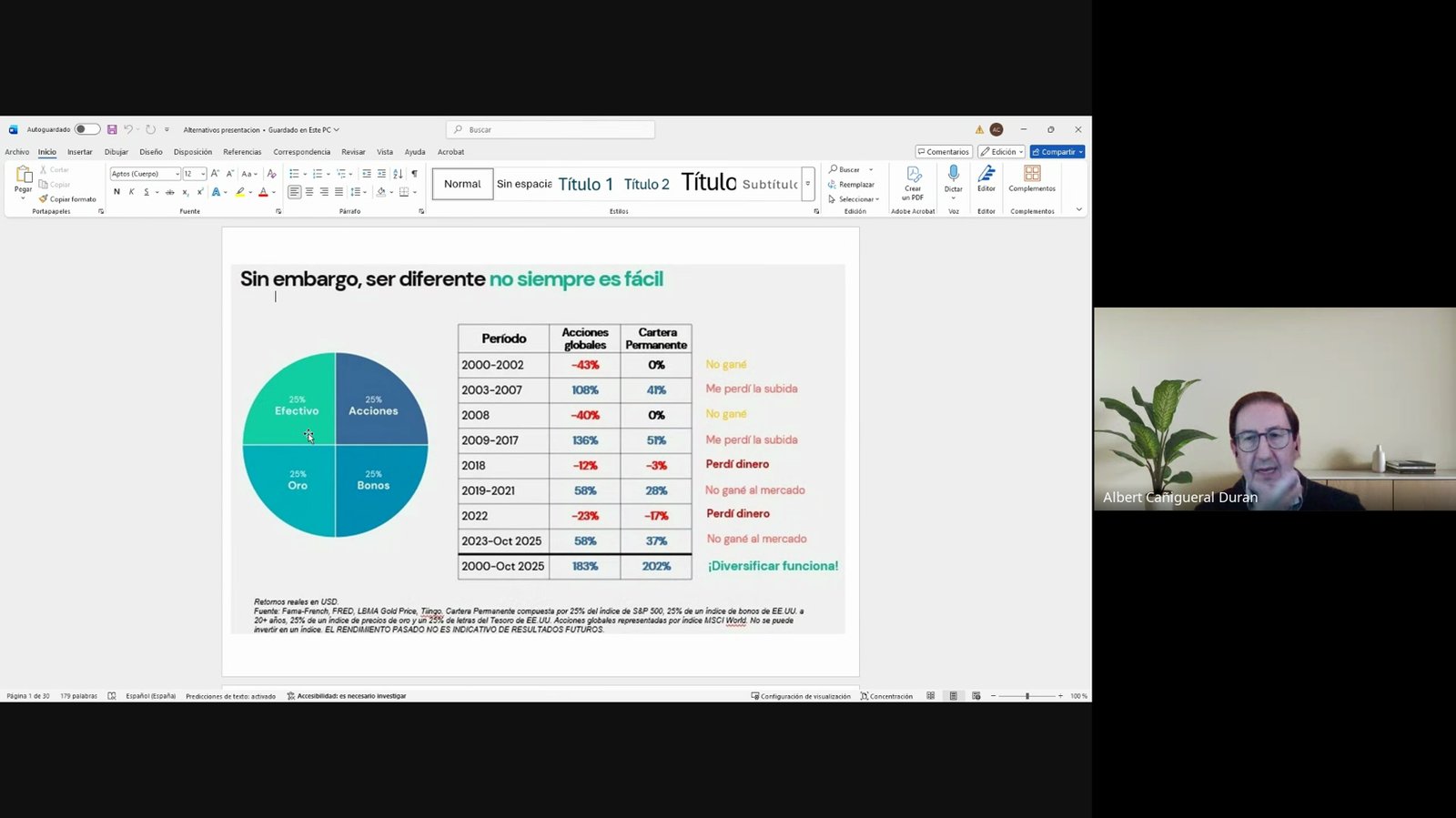Open the Edición mode dropdown
The height and width of the screenshot is (818, 1456).
pyautogui.click(x=1001, y=152)
